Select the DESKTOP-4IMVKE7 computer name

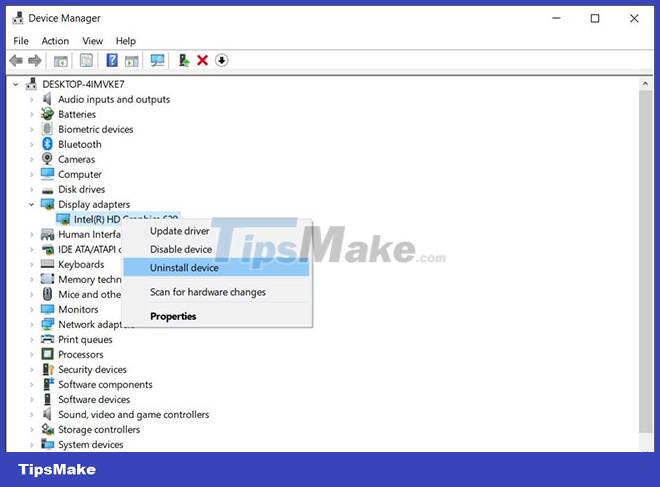point(83,84)
